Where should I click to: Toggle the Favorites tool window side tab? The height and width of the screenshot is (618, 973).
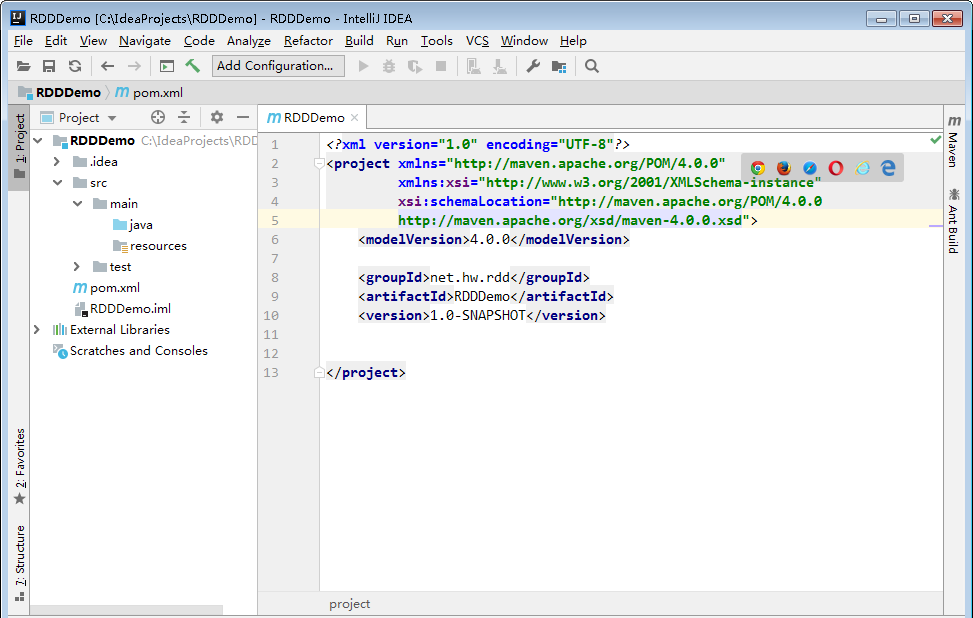tap(20, 467)
